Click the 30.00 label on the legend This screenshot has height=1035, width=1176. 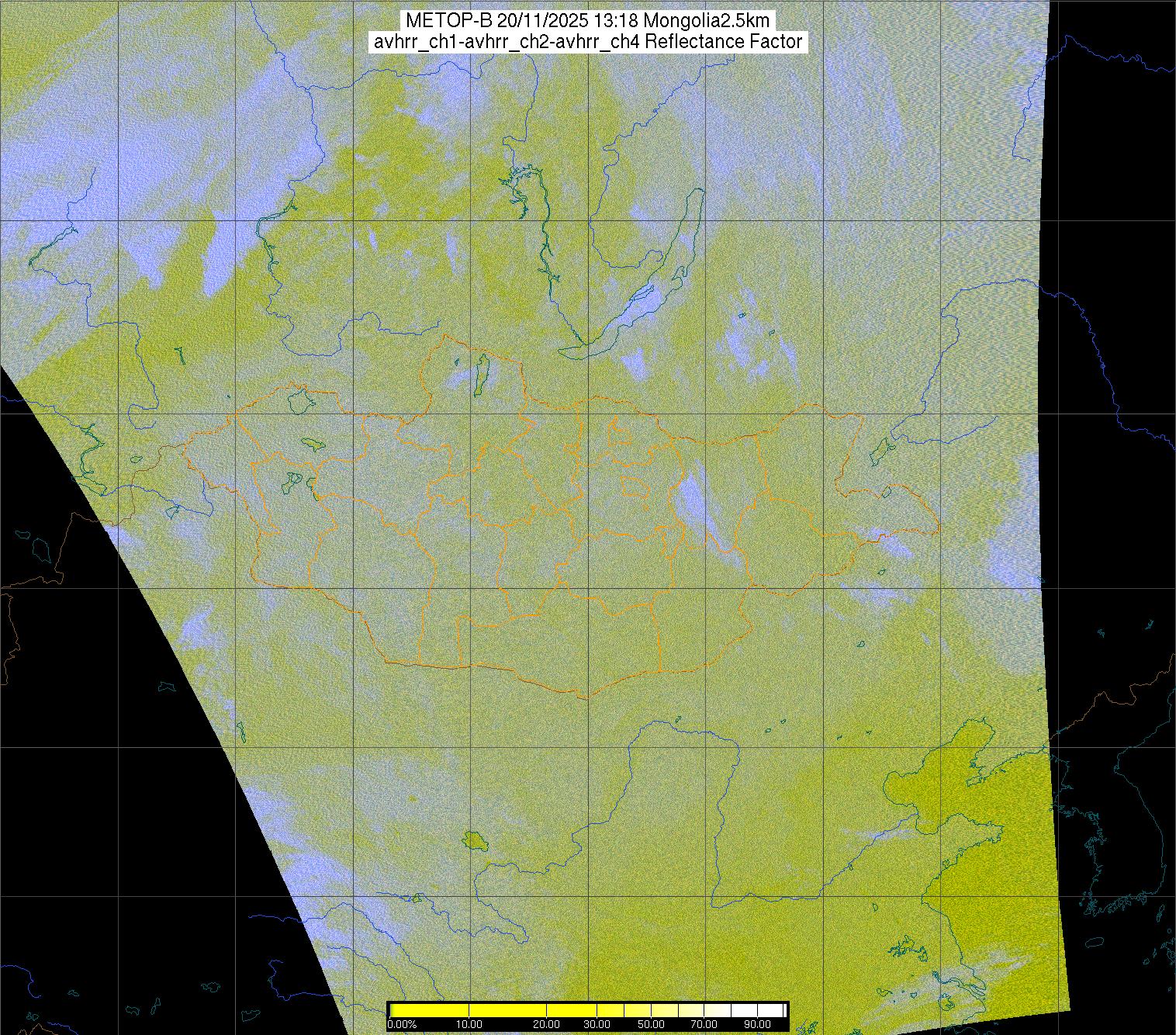(x=596, y=1024)
